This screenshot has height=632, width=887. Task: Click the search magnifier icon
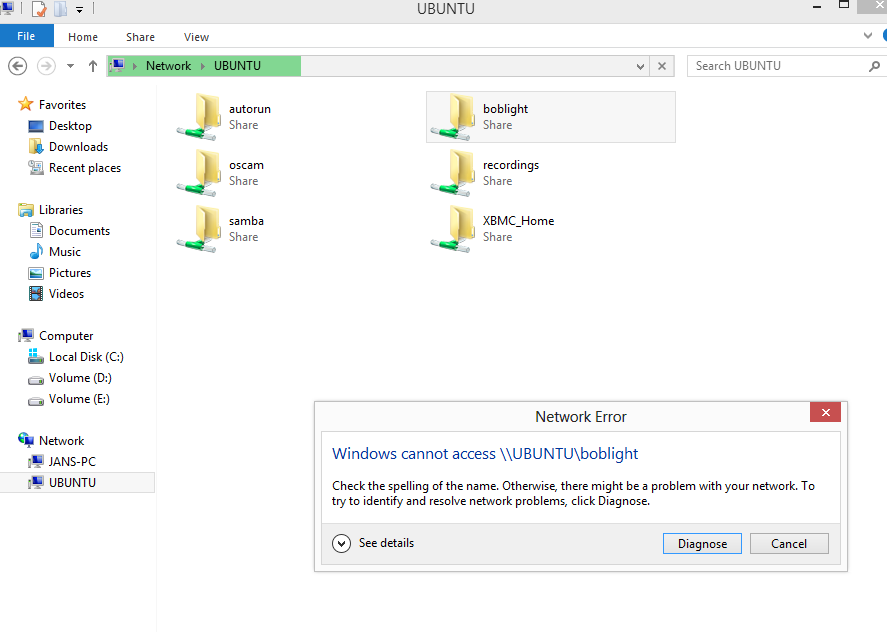pyautogui.click(x=874, y=66)
